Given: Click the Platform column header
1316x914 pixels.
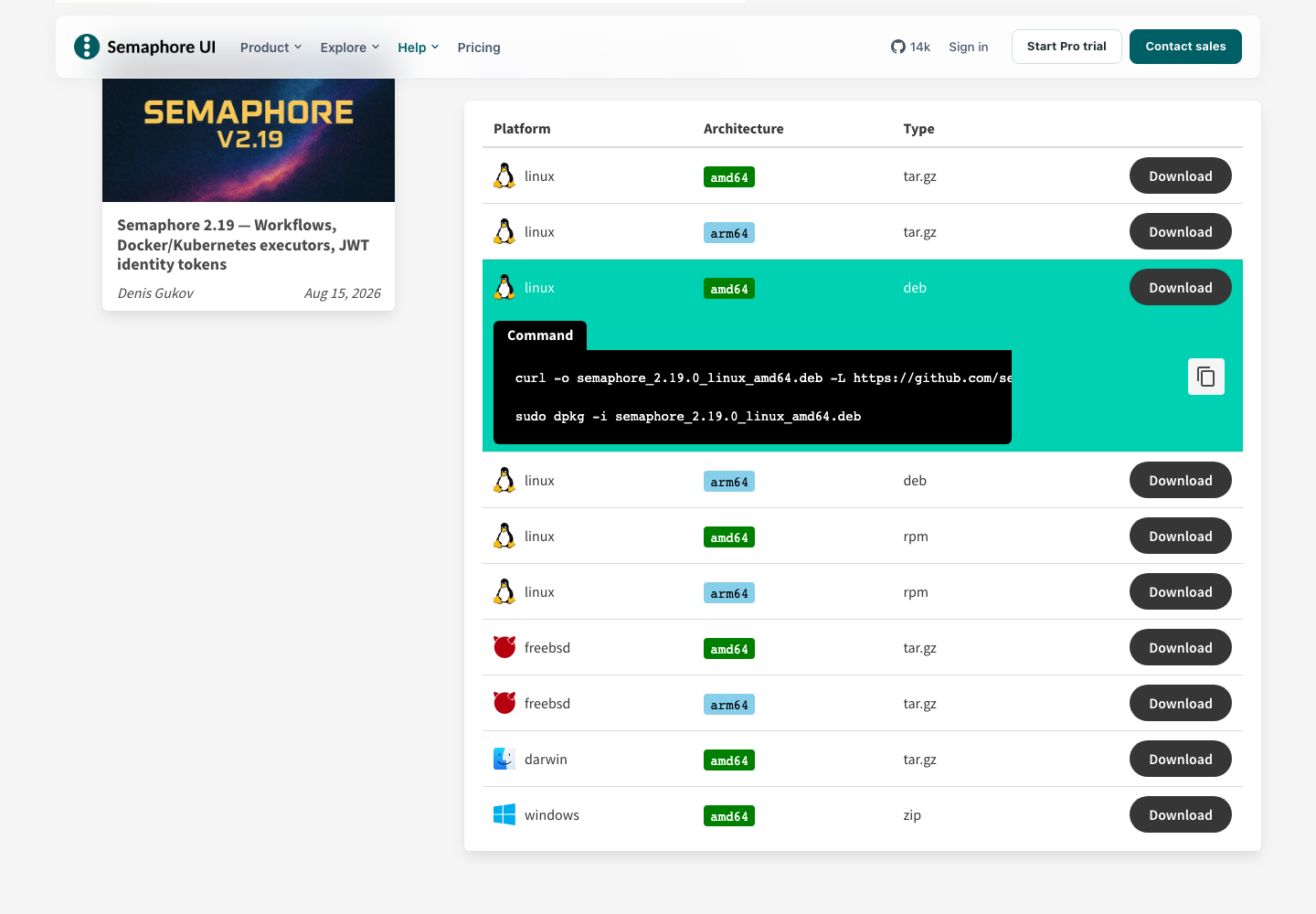Looking at the screenshot, I should [522, 129].
